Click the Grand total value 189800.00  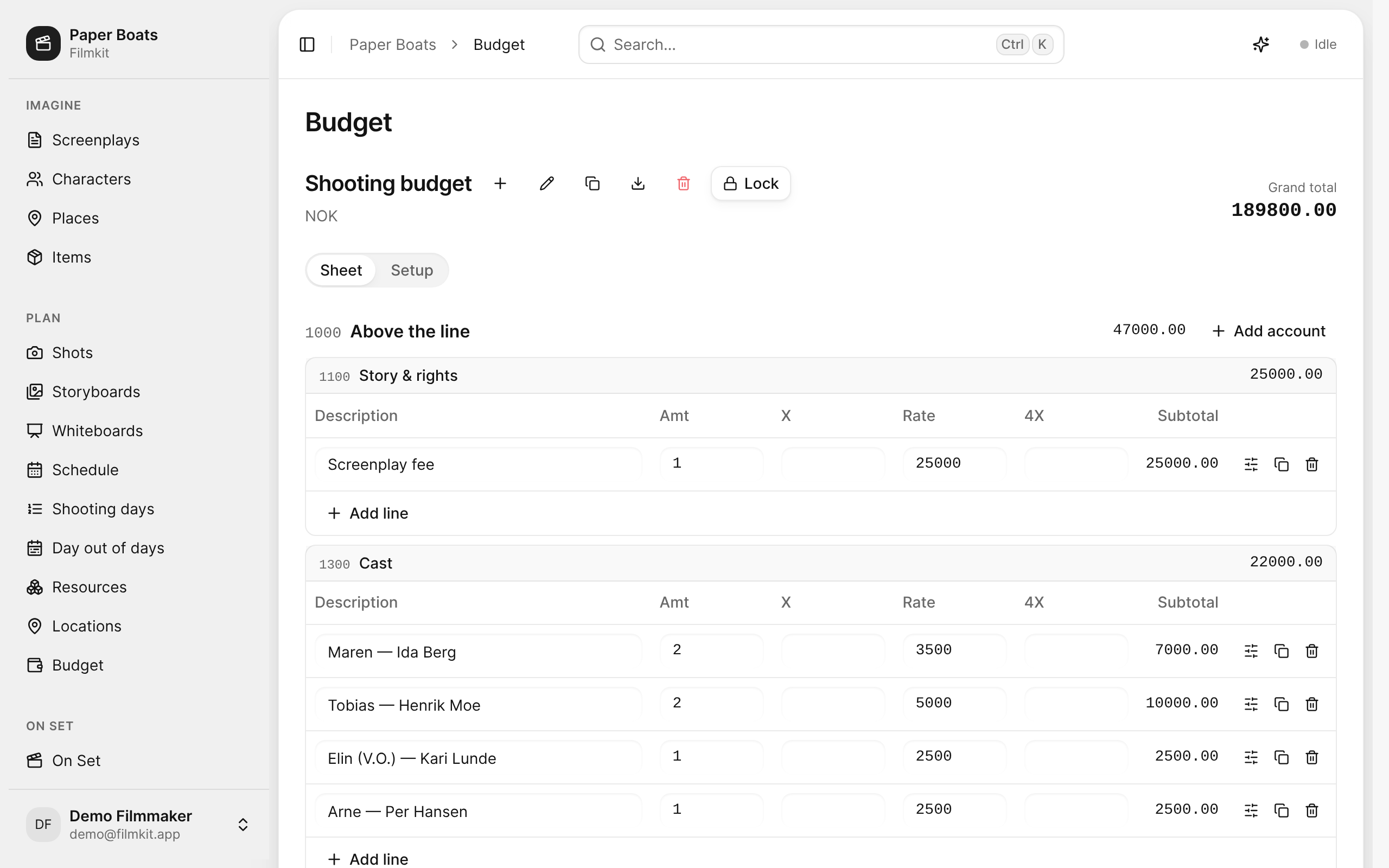(1283, 210)
